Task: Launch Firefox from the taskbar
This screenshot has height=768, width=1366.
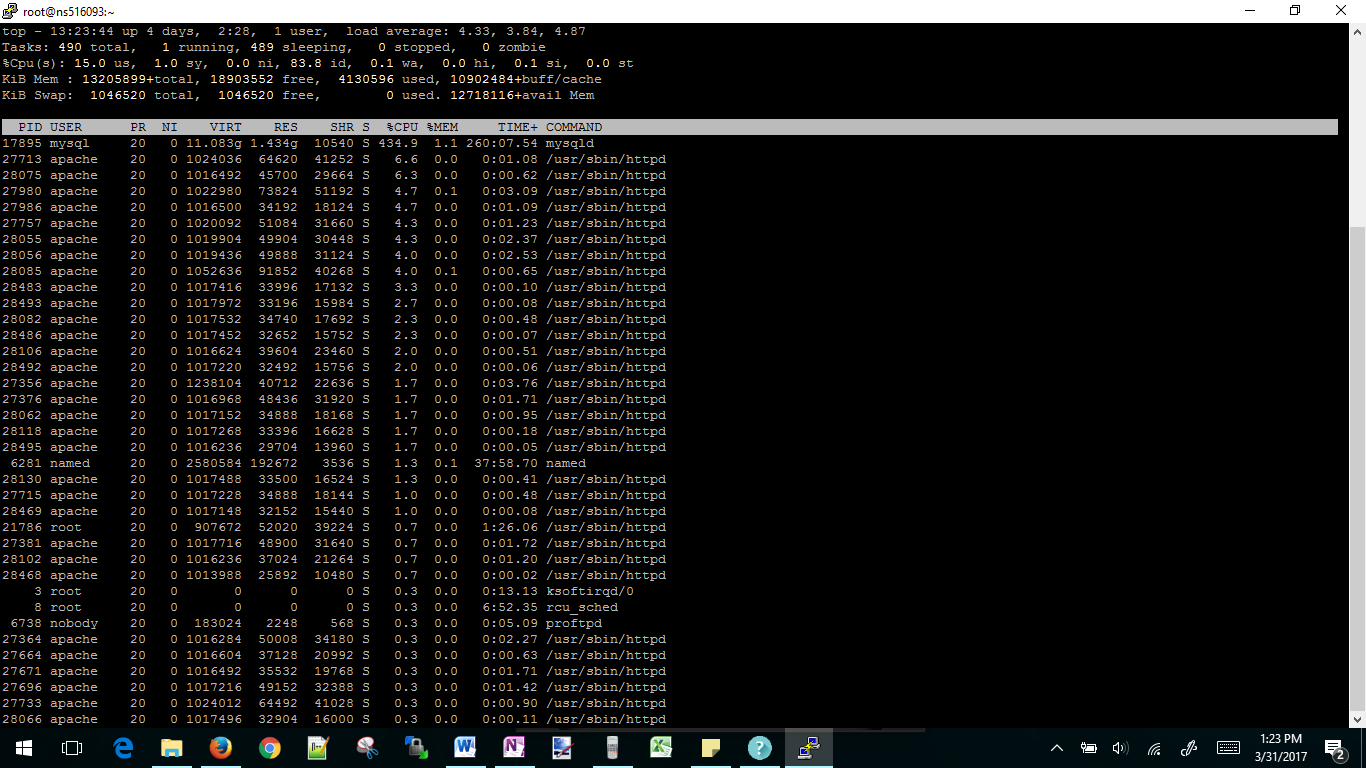Action: pyautogui.click(x=221, y=748)
